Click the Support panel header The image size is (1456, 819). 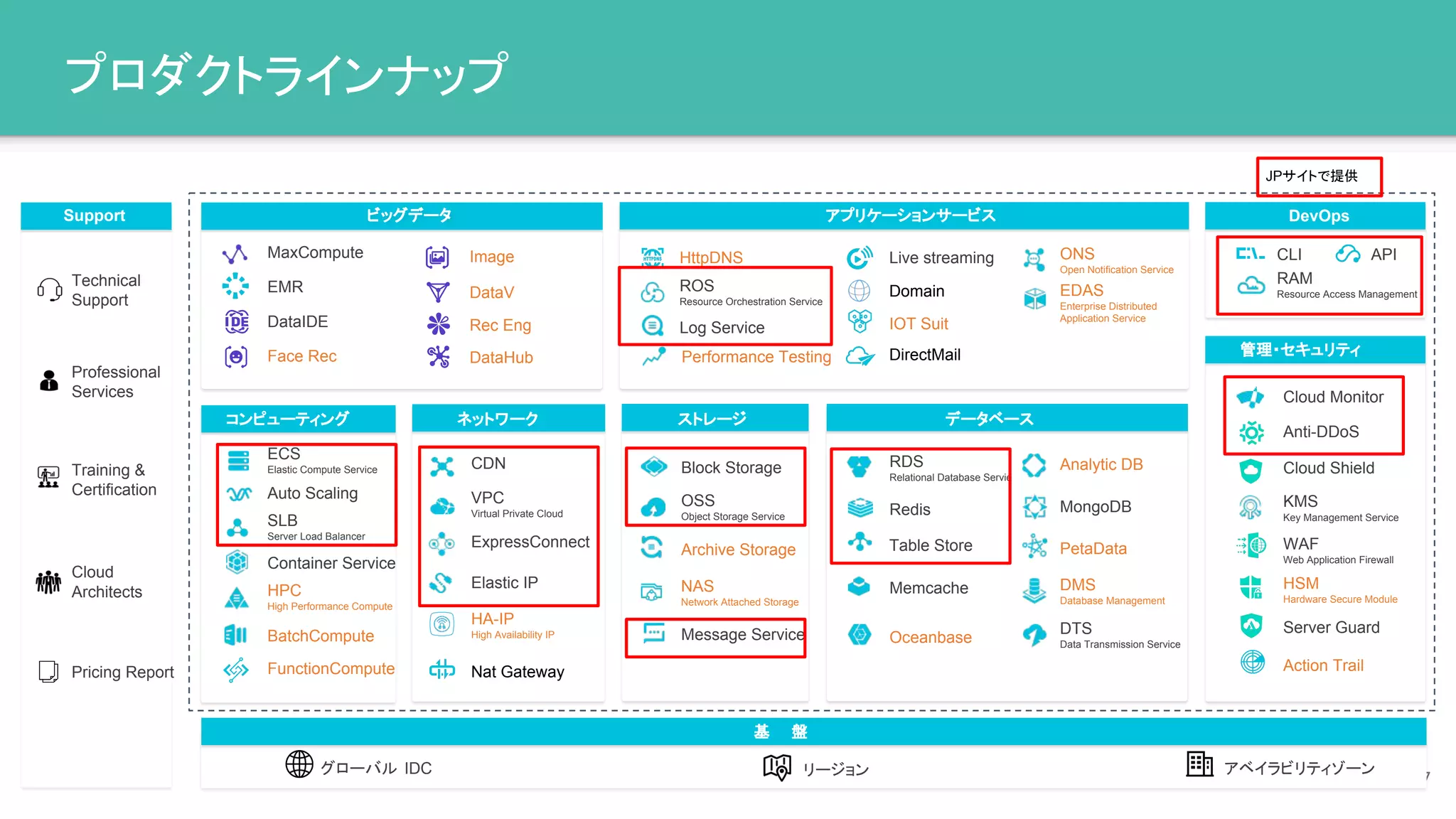(x=96, y=215)
